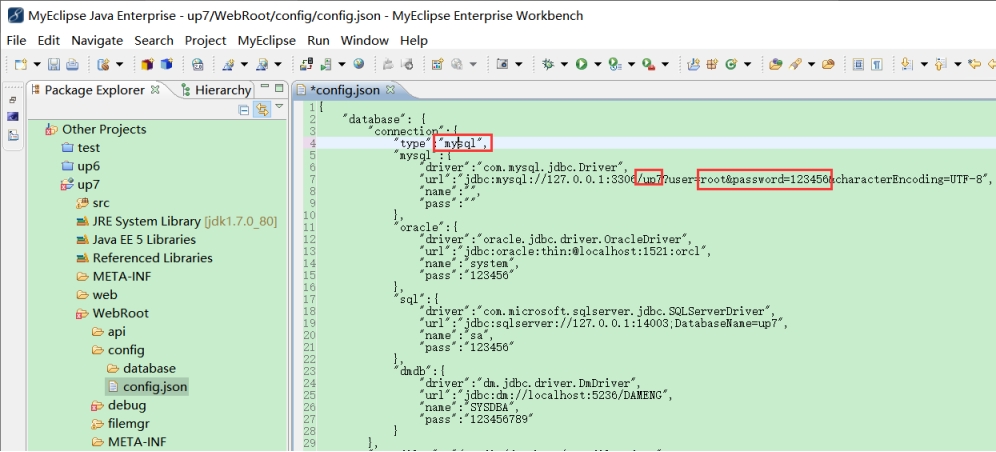Switch to the Hierarchy tab

point(216,90)
